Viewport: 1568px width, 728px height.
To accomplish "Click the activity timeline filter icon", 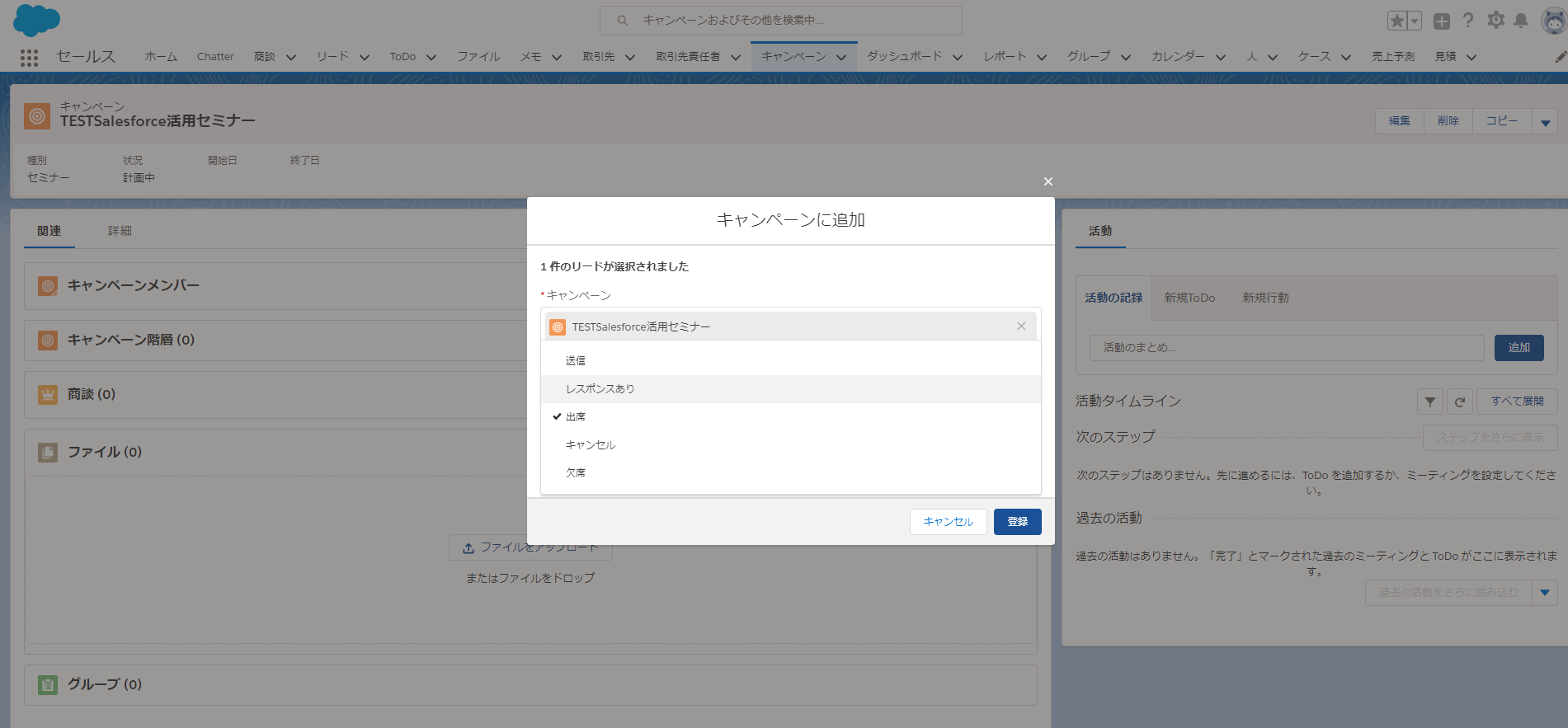I will 1430,402.
